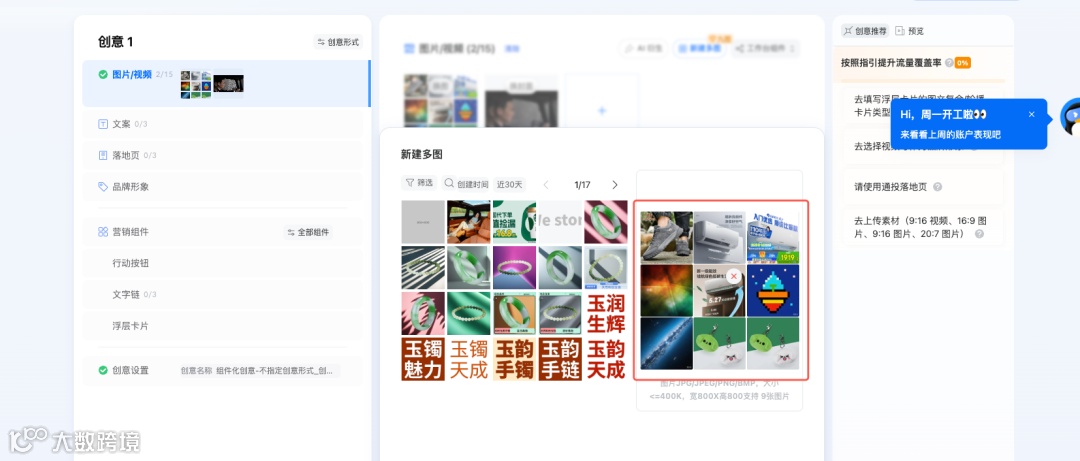Click the search magnifier icon

coord(449,183)
